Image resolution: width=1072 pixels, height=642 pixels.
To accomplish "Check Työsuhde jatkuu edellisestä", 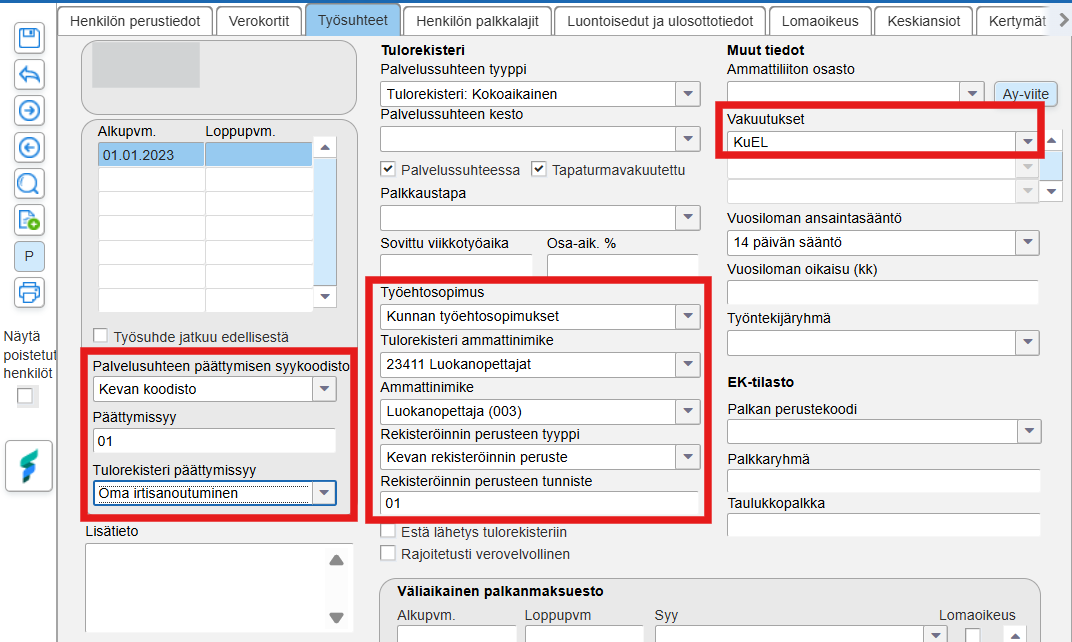I will (x=100, y=336).
